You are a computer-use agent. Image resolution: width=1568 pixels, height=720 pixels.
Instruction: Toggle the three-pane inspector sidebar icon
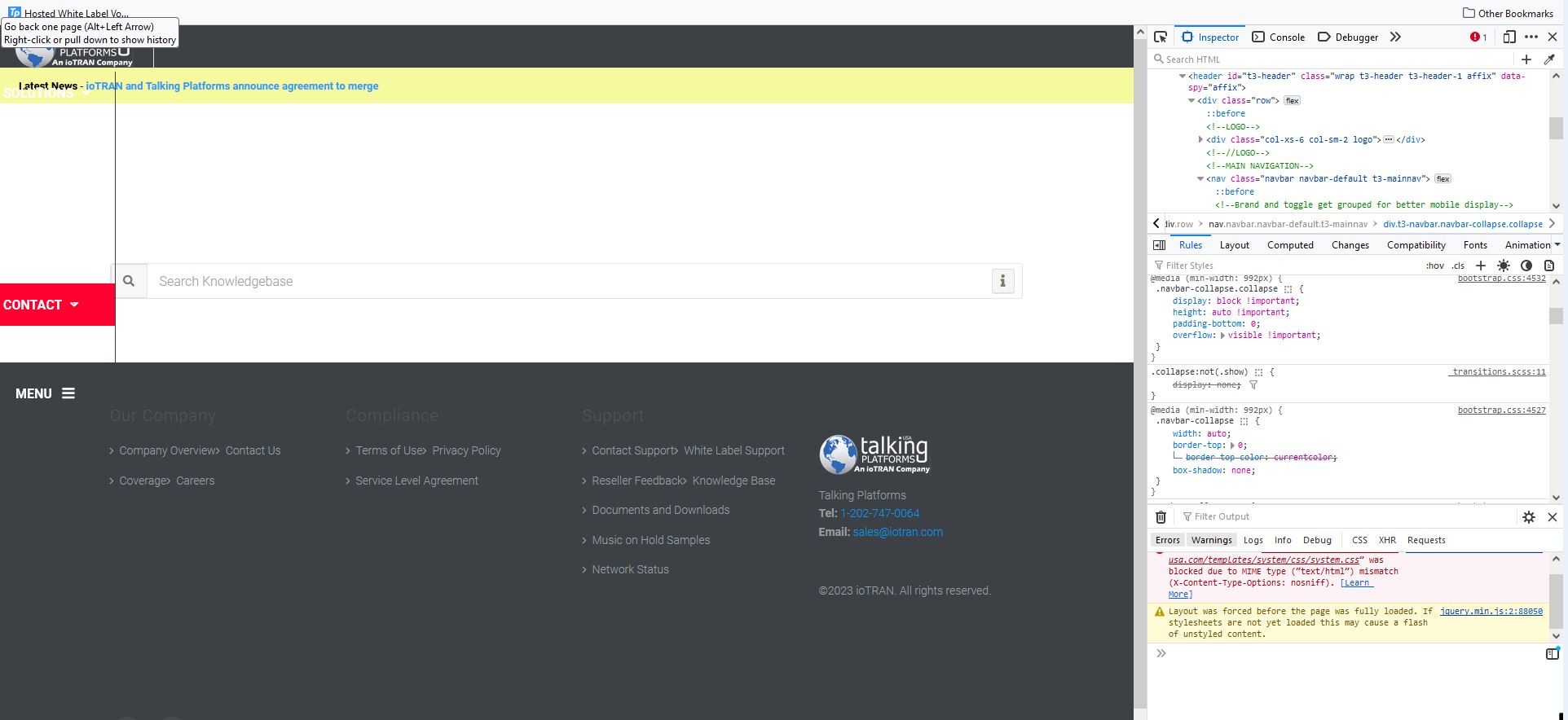click(x=1159, y=244)
